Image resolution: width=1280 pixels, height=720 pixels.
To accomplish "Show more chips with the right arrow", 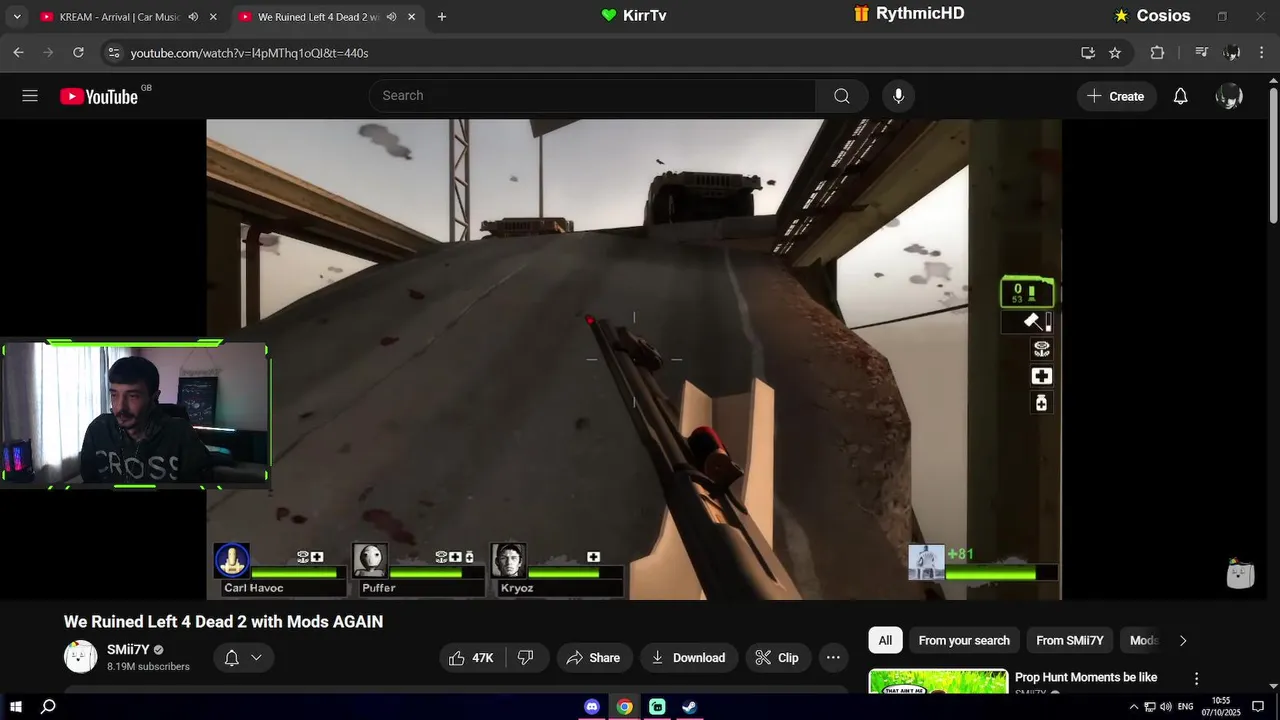I will click(1183, 641).
